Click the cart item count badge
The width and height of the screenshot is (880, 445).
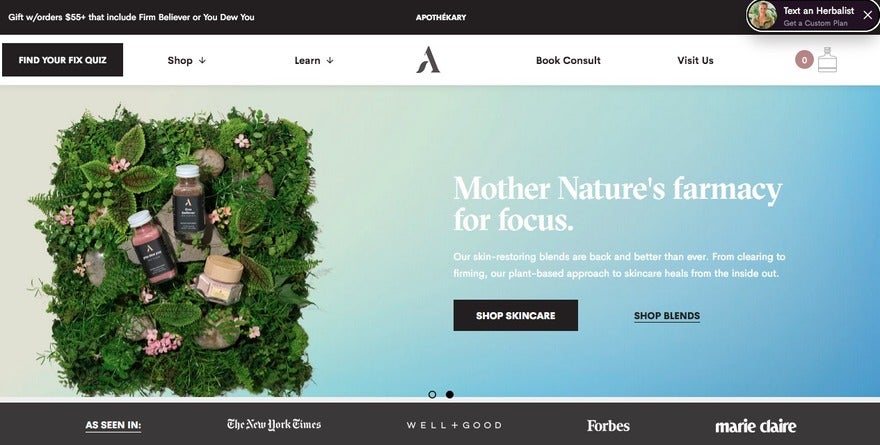coord(804,60)
